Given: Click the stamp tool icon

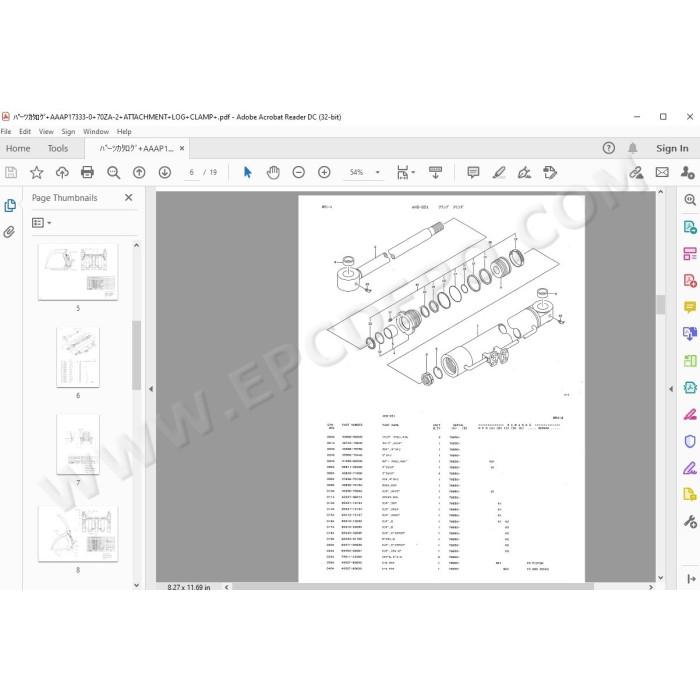Looking at the screenshot, I should (x=550, y=172).
